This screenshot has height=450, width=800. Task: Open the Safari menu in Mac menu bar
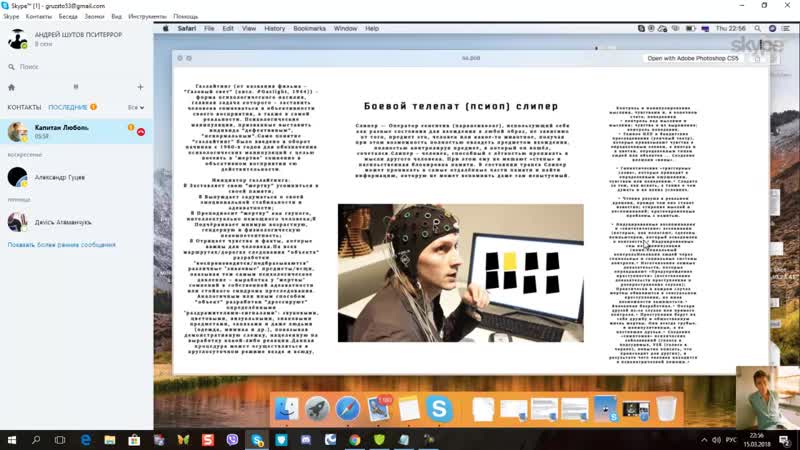[x=187, y=29]
